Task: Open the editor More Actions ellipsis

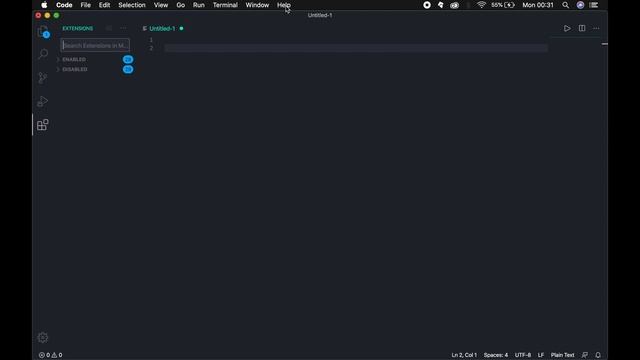Action: pos(596,29)
